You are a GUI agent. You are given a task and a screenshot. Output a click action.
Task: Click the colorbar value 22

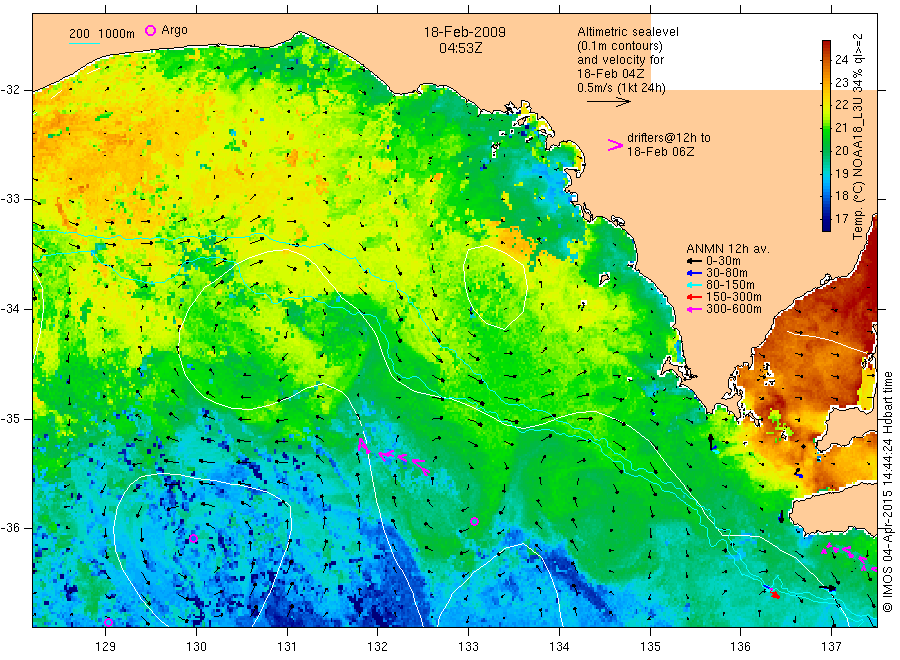coord(841,104)
